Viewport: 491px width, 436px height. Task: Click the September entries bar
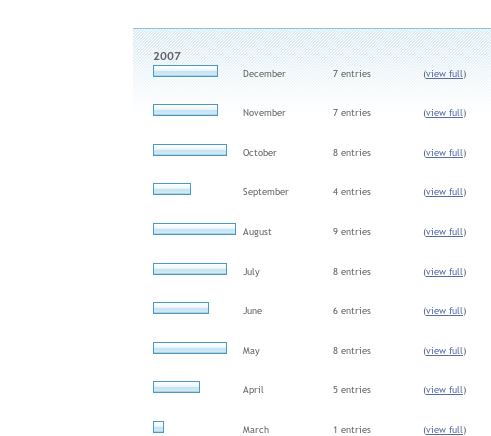pyautogui.click(x=172, y=189)
